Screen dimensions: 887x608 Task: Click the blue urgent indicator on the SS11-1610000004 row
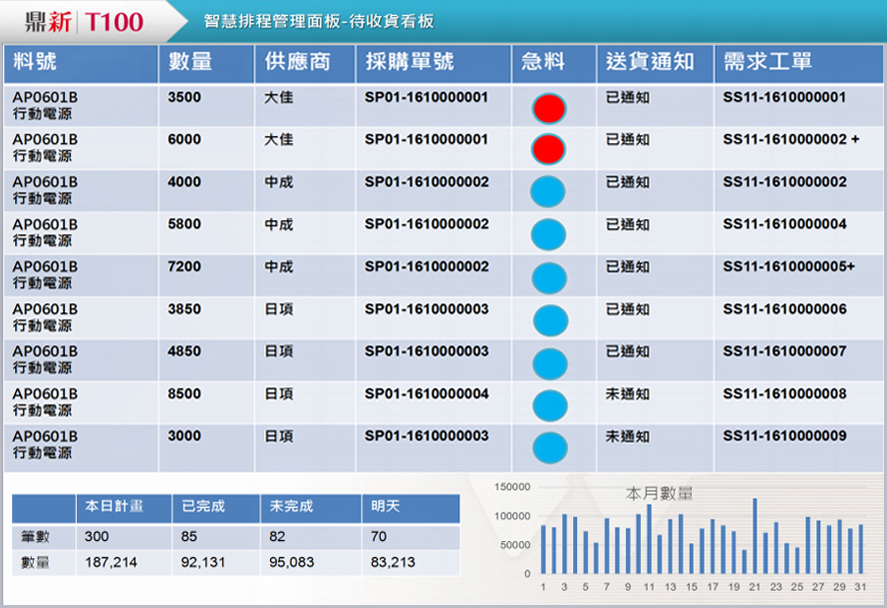548,233
